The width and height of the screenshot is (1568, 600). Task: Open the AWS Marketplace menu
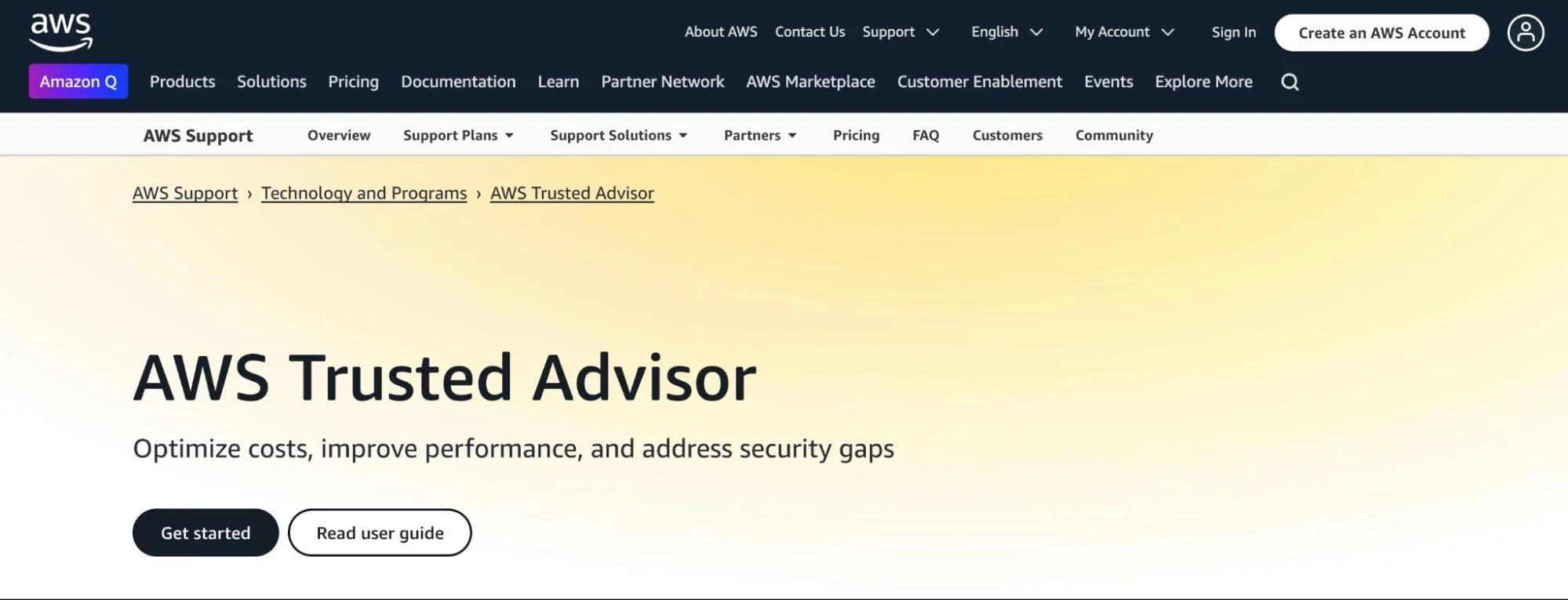[x=810, y=82]
